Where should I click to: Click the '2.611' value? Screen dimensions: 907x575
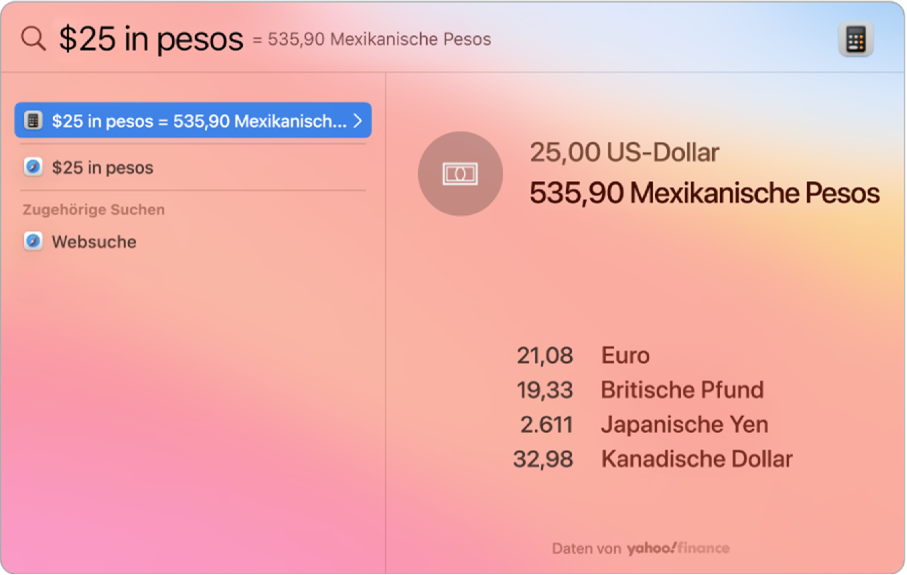547,425
